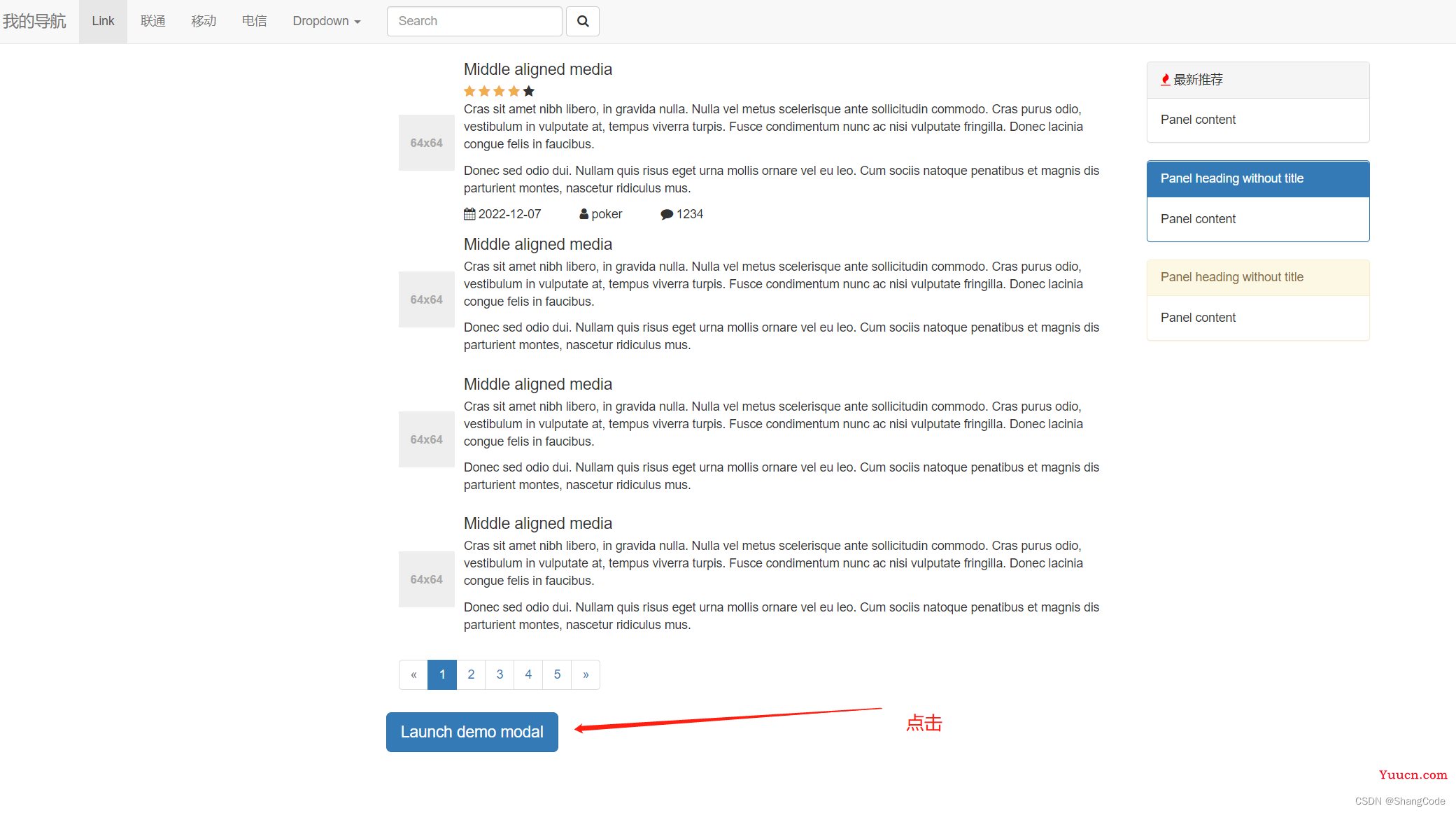Expand page 5 in pagination

click(557, 674)
